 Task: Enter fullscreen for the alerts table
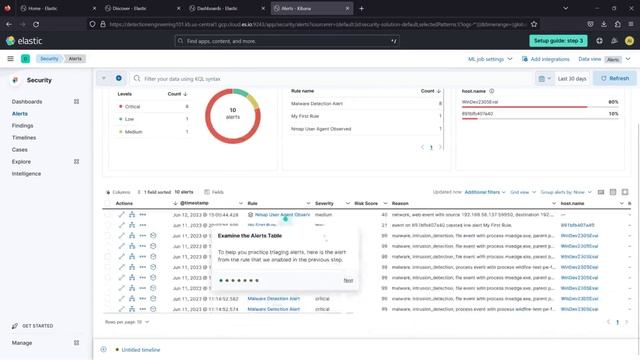click(x=625, y=192)
